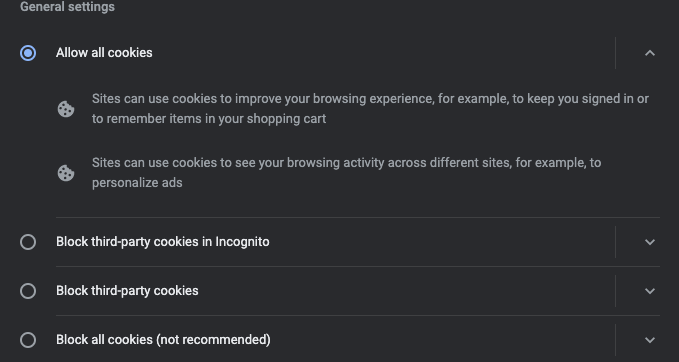The width and height of the screenshot is (679, 362).
Task: Click the personalize ads cookie description text
Action: 346,173
